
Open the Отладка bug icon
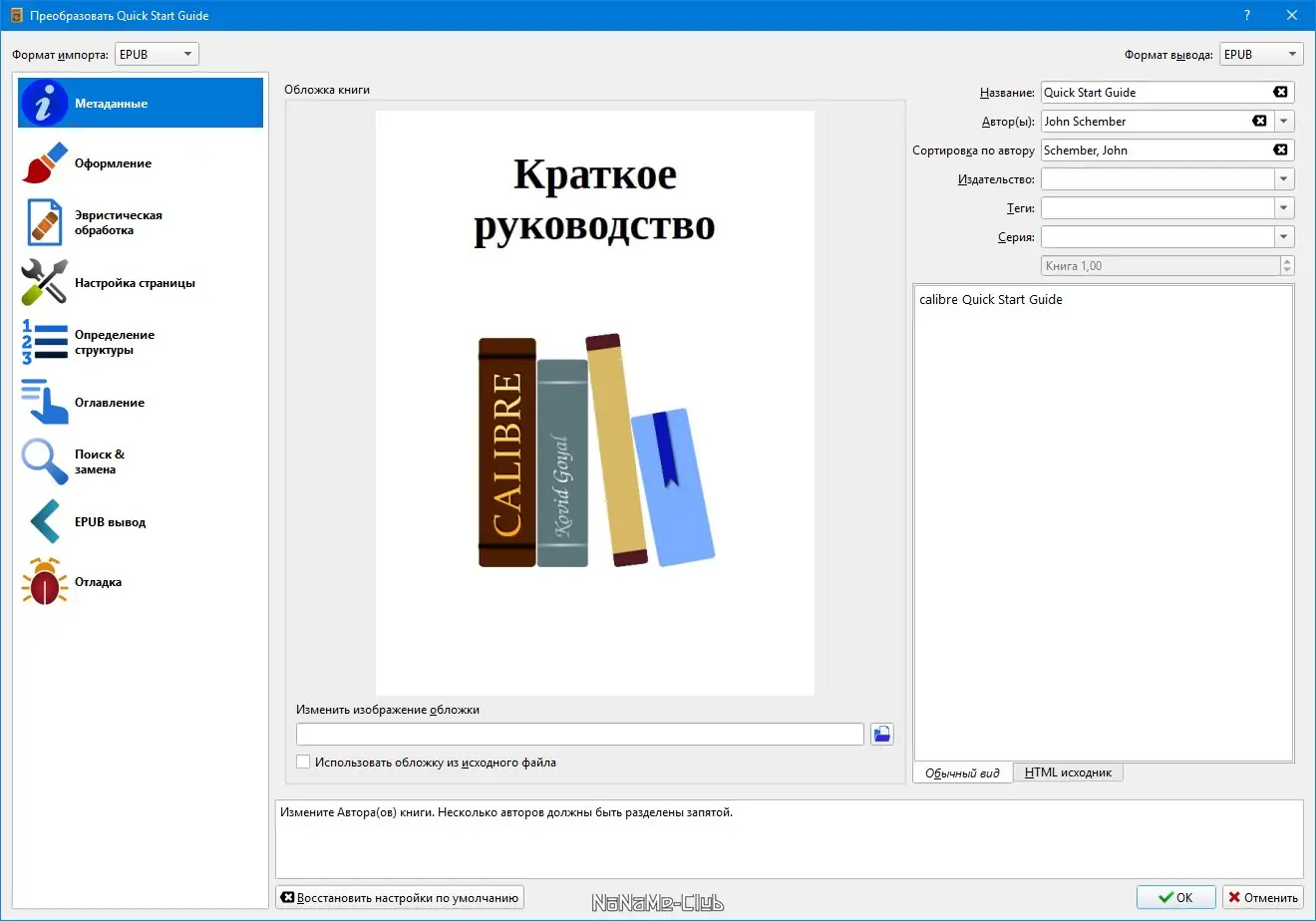pyautogui.click(x=44, y=582)
